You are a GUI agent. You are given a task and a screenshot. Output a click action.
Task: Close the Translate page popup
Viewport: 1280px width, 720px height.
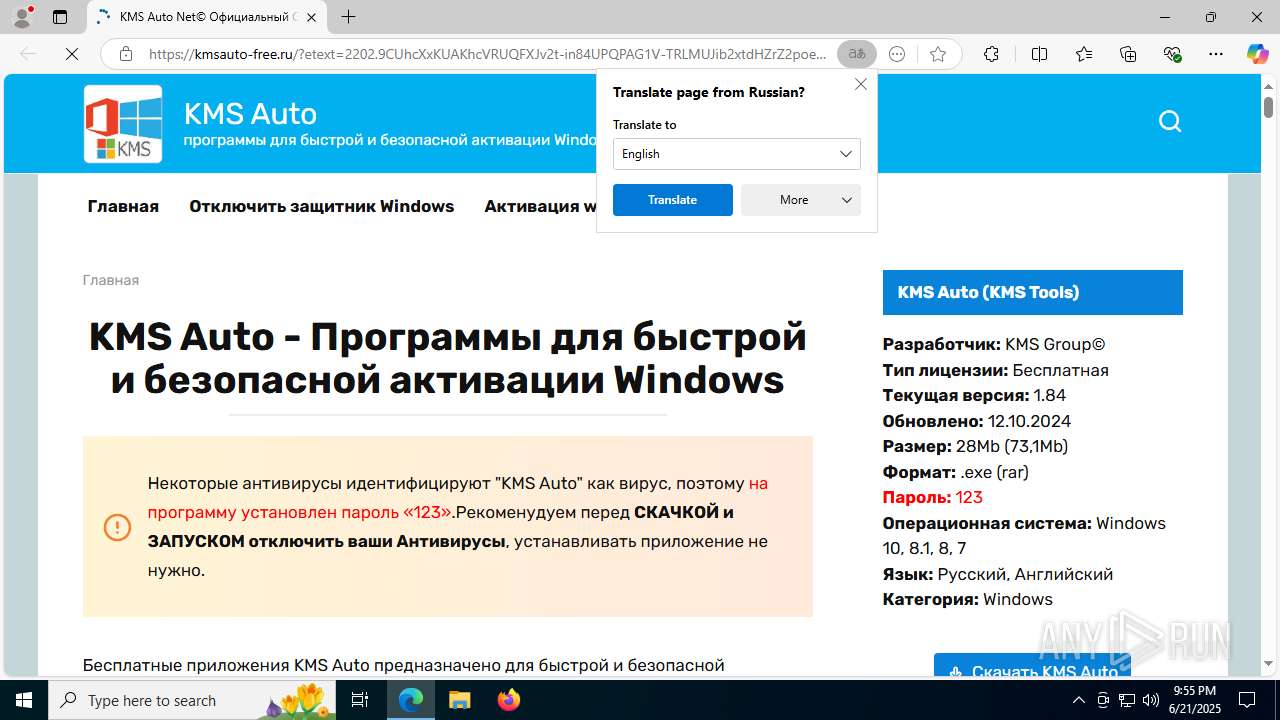(x=860, y=84)
